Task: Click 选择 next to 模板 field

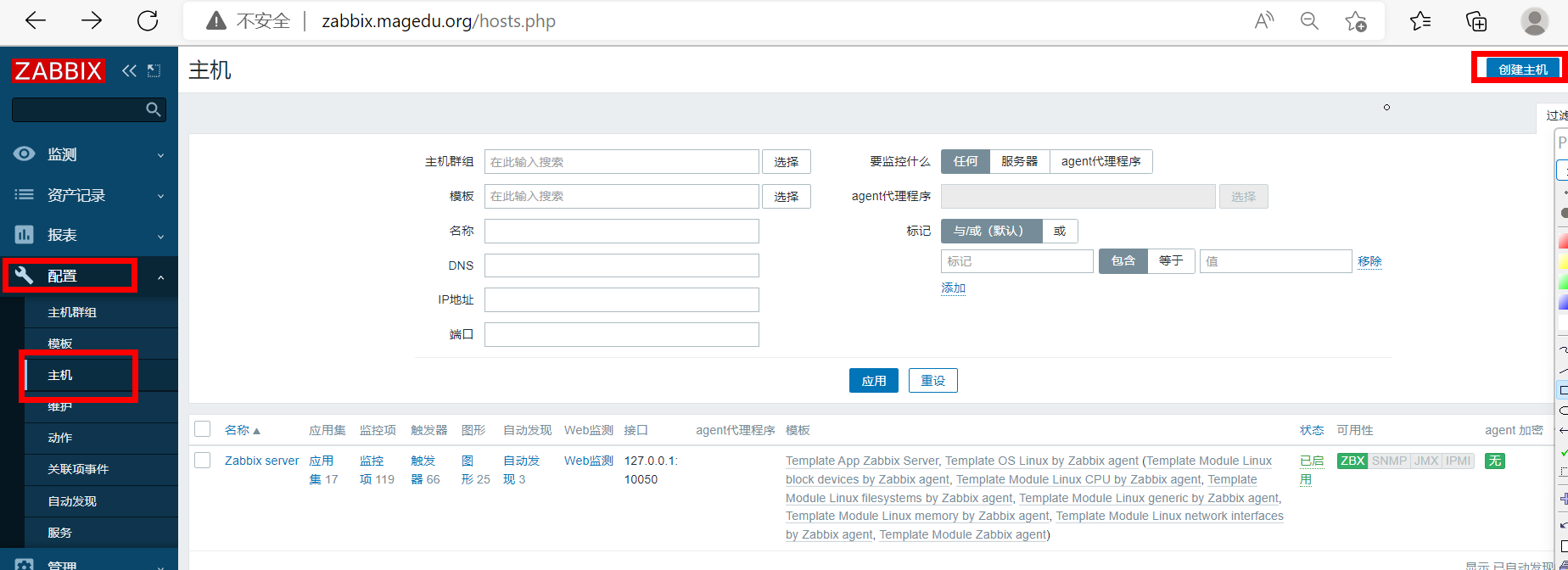Action: (x=787, y=196)
